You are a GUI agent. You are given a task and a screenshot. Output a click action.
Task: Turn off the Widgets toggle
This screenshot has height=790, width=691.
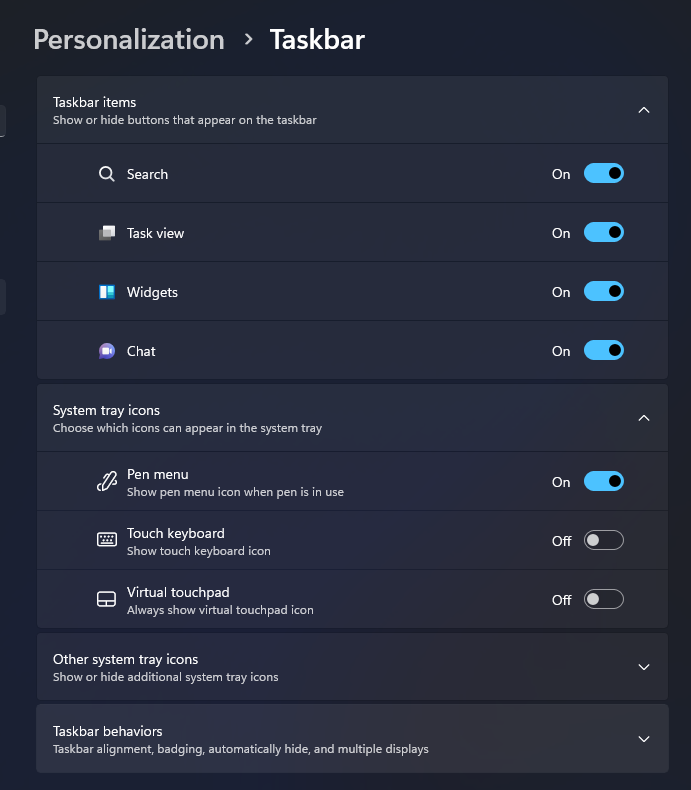pyautogui.click(x=604, y=292)
